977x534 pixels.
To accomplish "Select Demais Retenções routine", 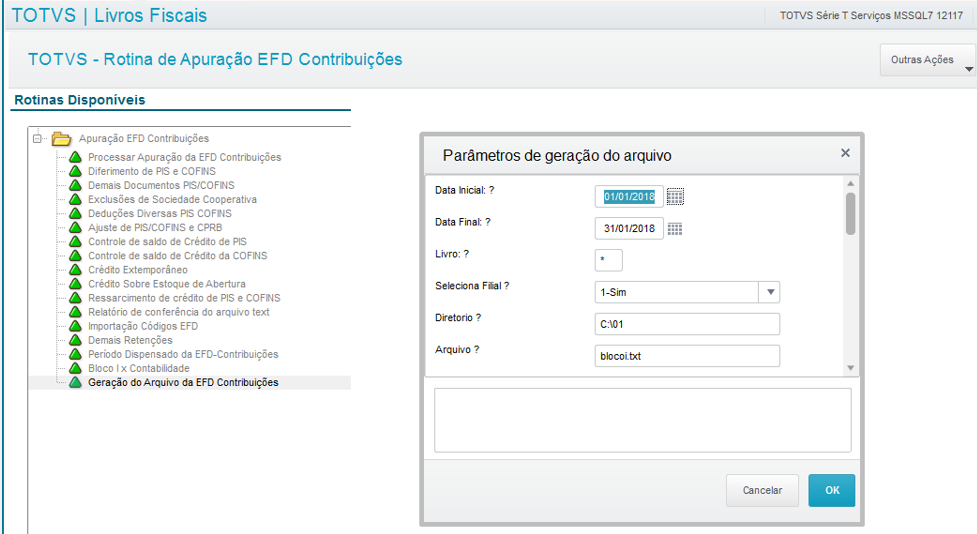I will [x=130, y=340].
